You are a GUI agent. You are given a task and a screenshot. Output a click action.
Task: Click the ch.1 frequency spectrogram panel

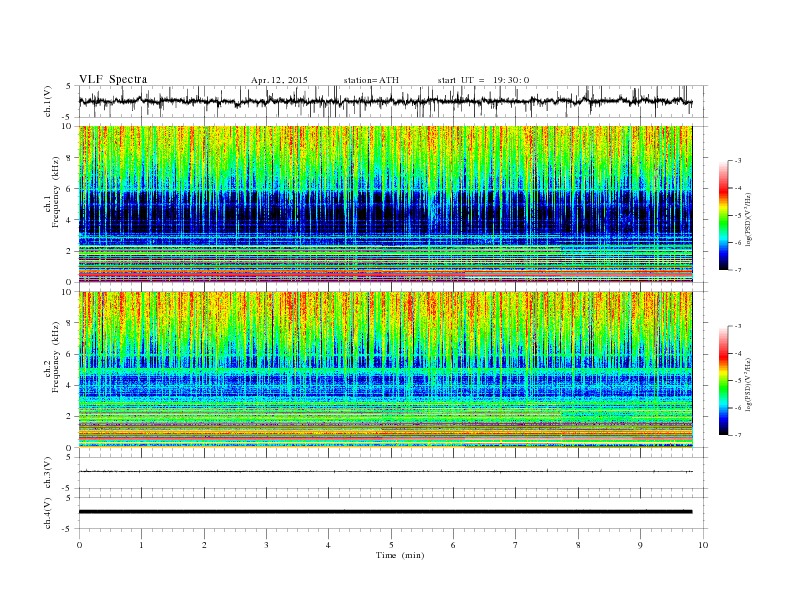point(385,204)
